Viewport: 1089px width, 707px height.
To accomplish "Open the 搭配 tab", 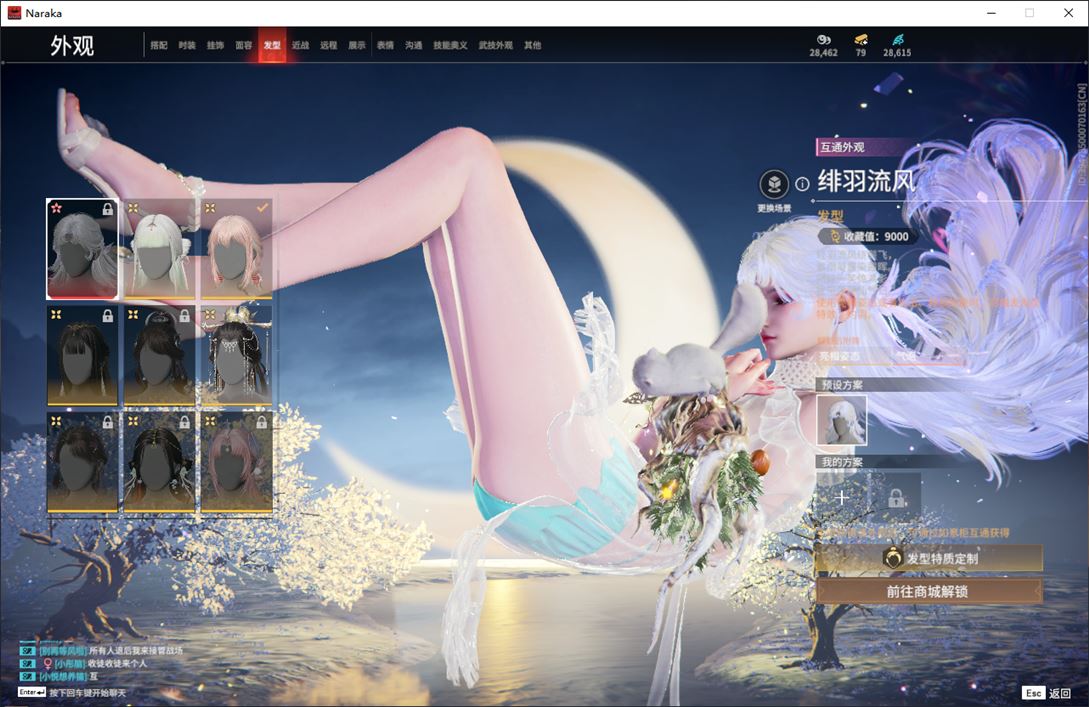I will click(159, 45).
